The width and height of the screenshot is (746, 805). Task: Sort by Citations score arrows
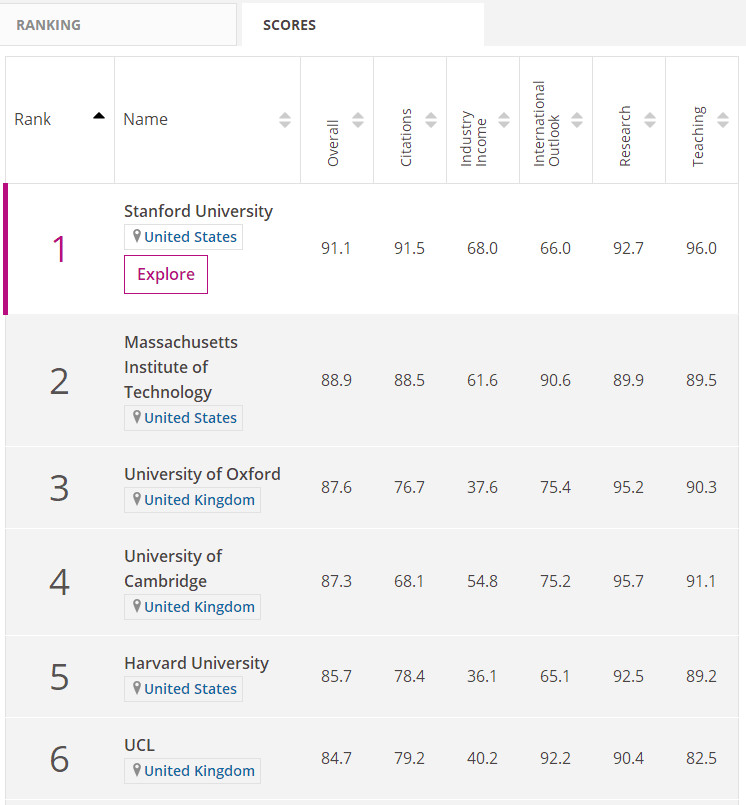tap(431, 120)
